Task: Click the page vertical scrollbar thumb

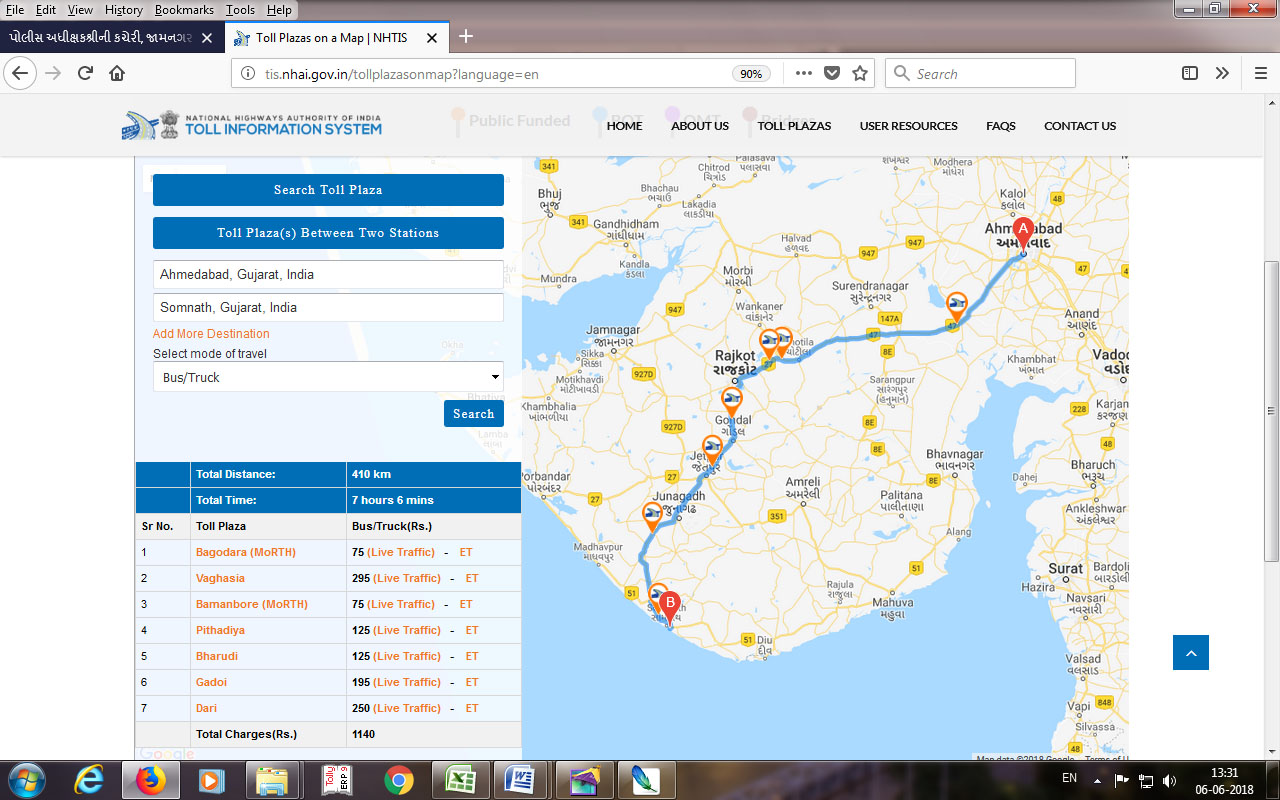Action: point(1271,410)
